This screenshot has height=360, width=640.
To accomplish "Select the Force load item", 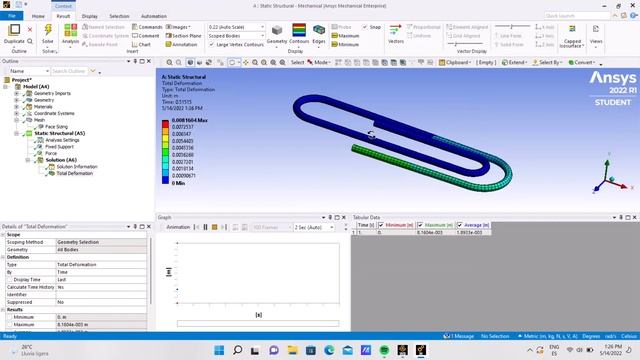I will pyautogui.click(x=51, y=153).
